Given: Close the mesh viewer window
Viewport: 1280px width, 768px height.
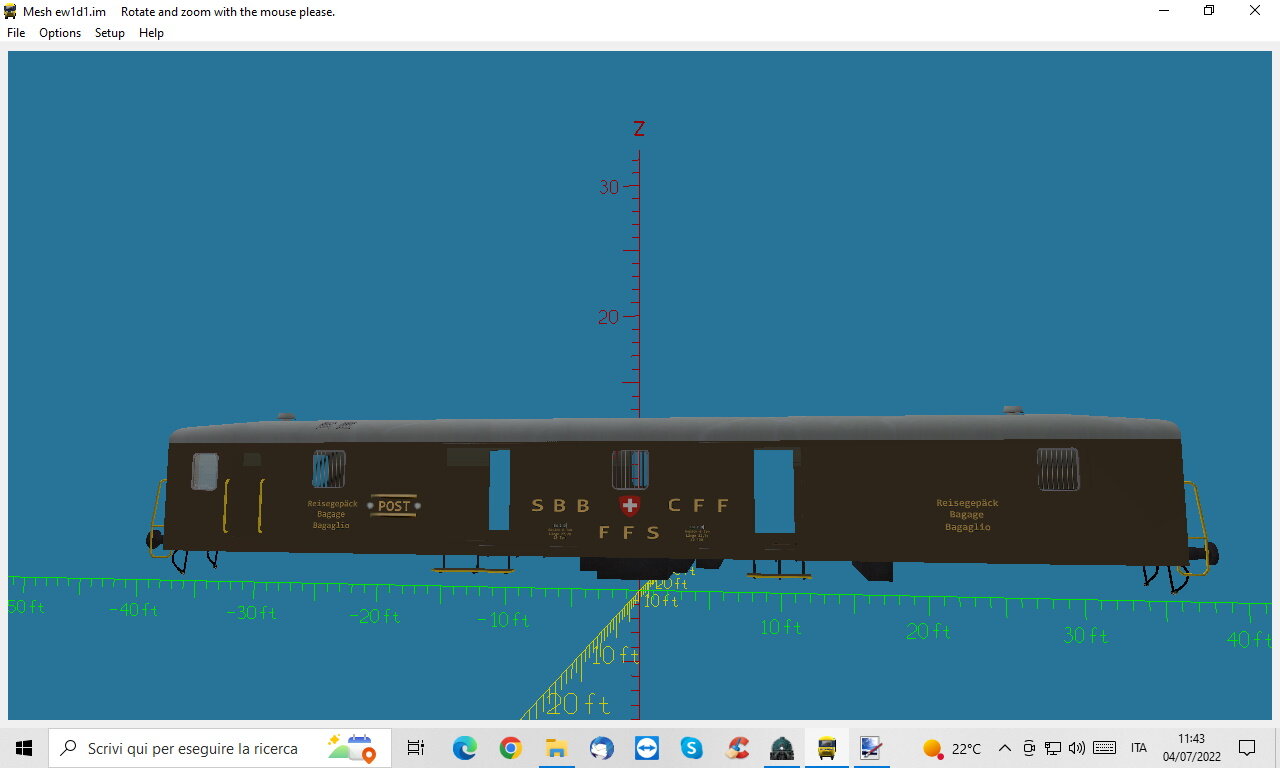Looking at the screenshot, I should [1255, 11].
